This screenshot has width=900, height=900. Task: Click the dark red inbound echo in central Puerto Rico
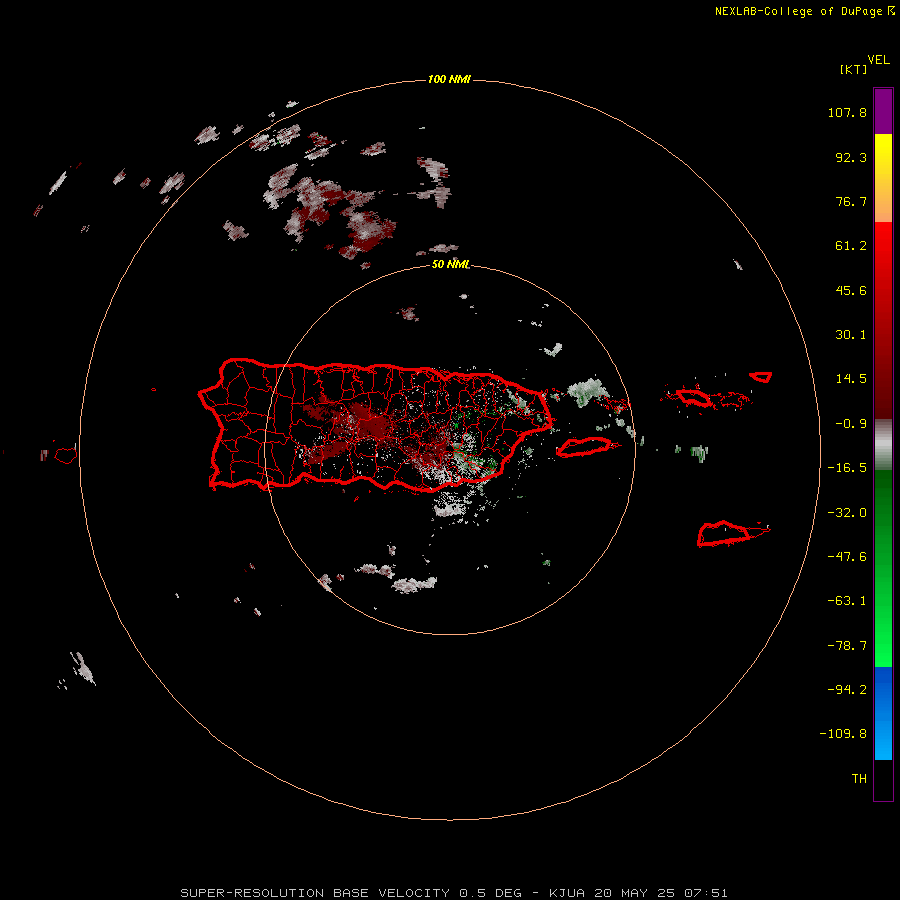click(370, 424)
